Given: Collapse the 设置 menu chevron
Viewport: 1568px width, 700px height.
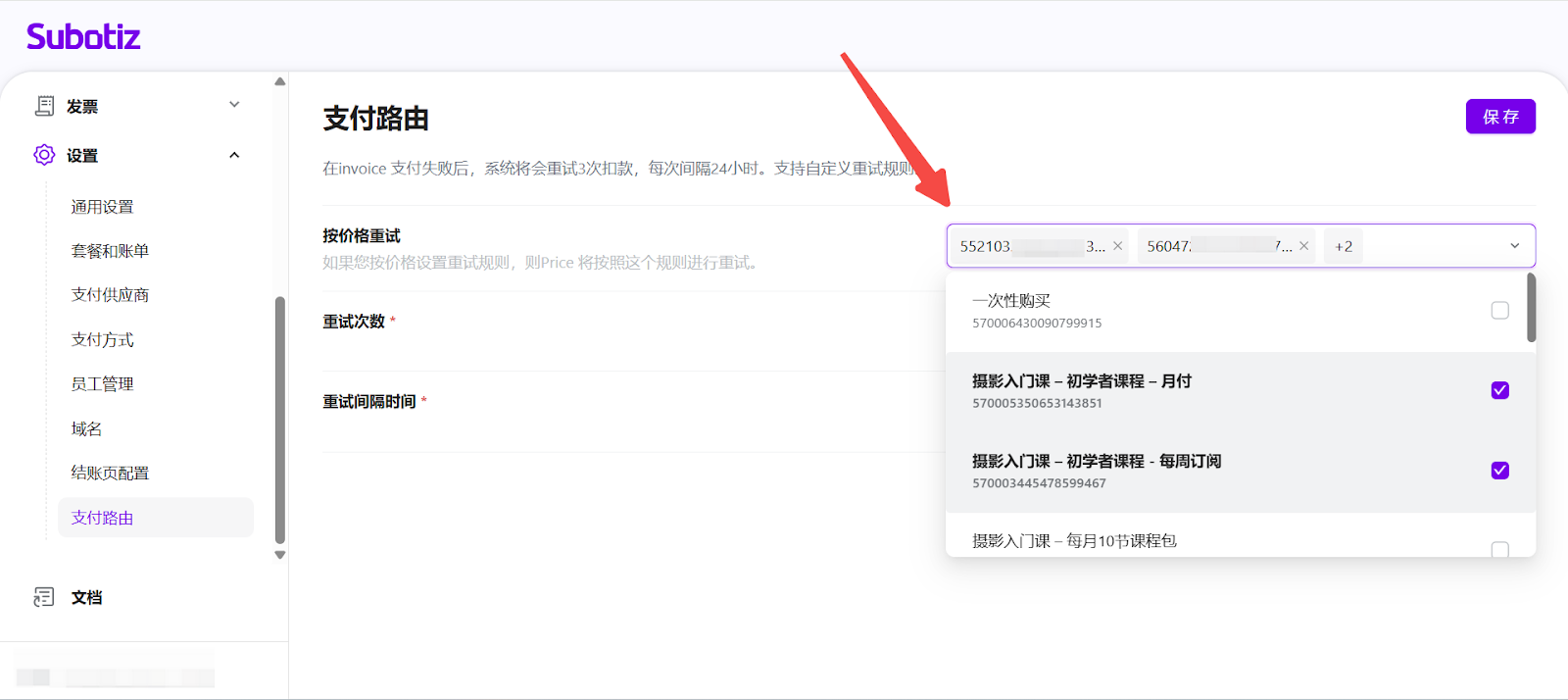Looking at the screenshot, I should pyautogui.click(x=234, y=155).
